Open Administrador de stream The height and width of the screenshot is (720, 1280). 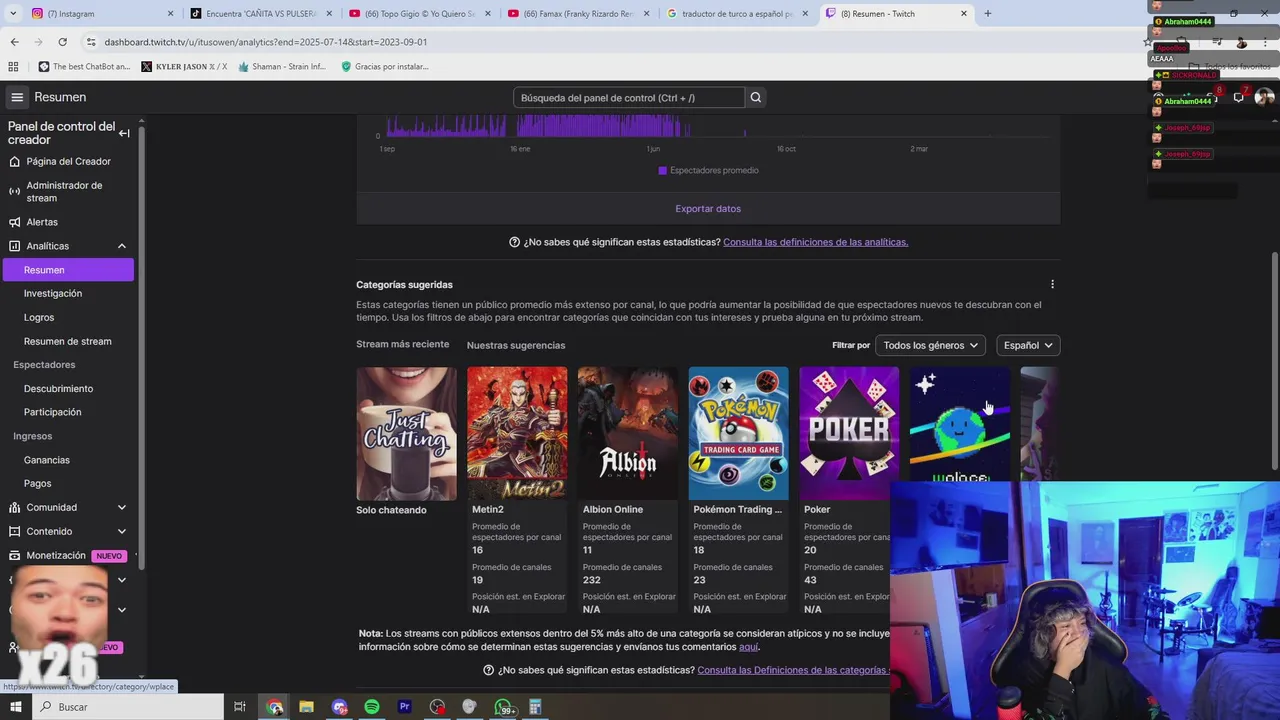pos(68,191)
